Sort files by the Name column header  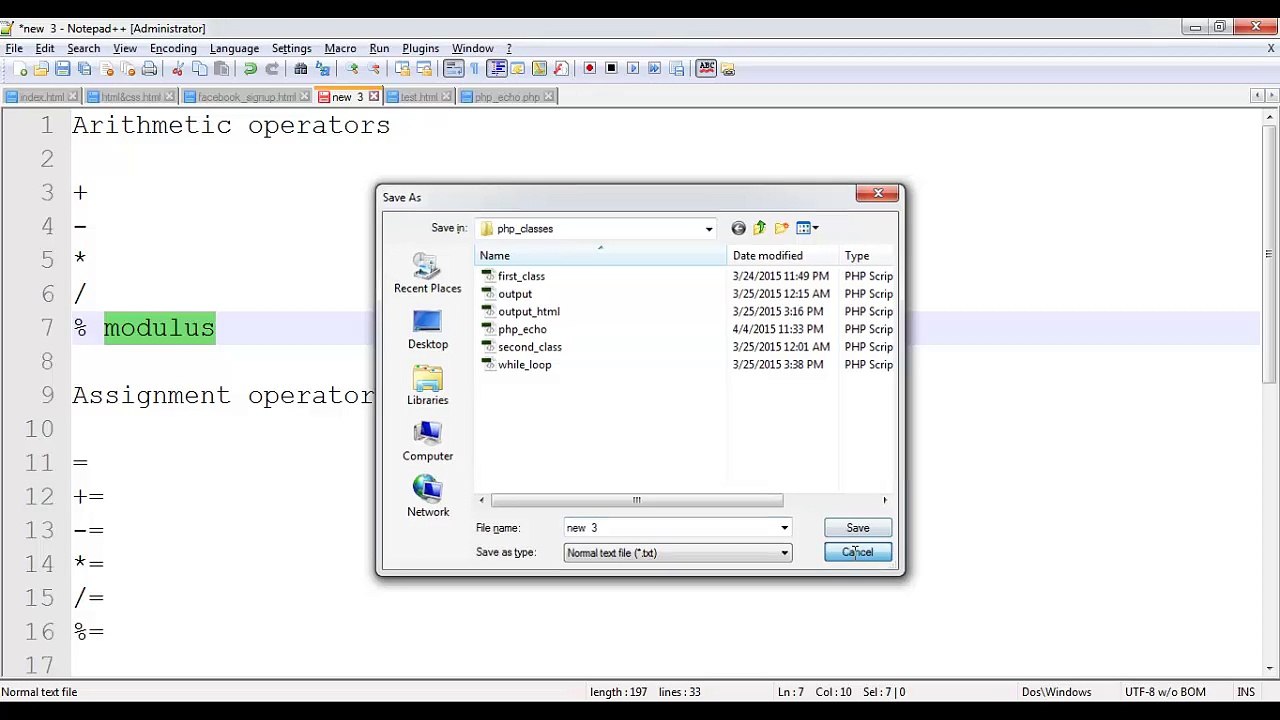[x=601, y=256]
